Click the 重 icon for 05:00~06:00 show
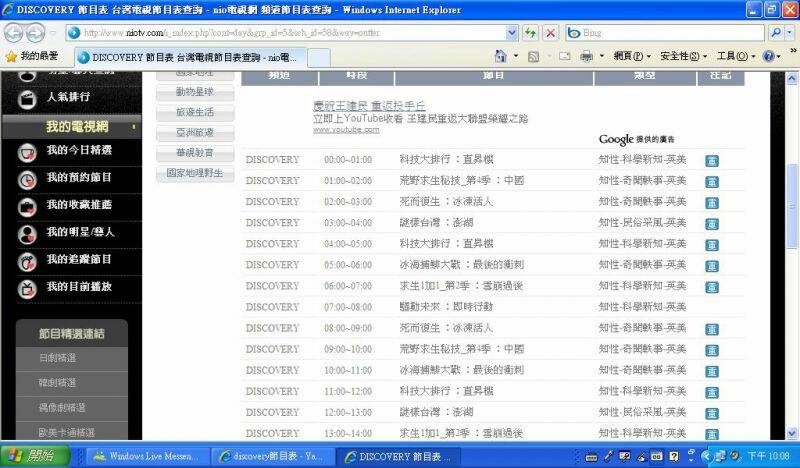The image size is (800, 468). click(x=712, y=266)
